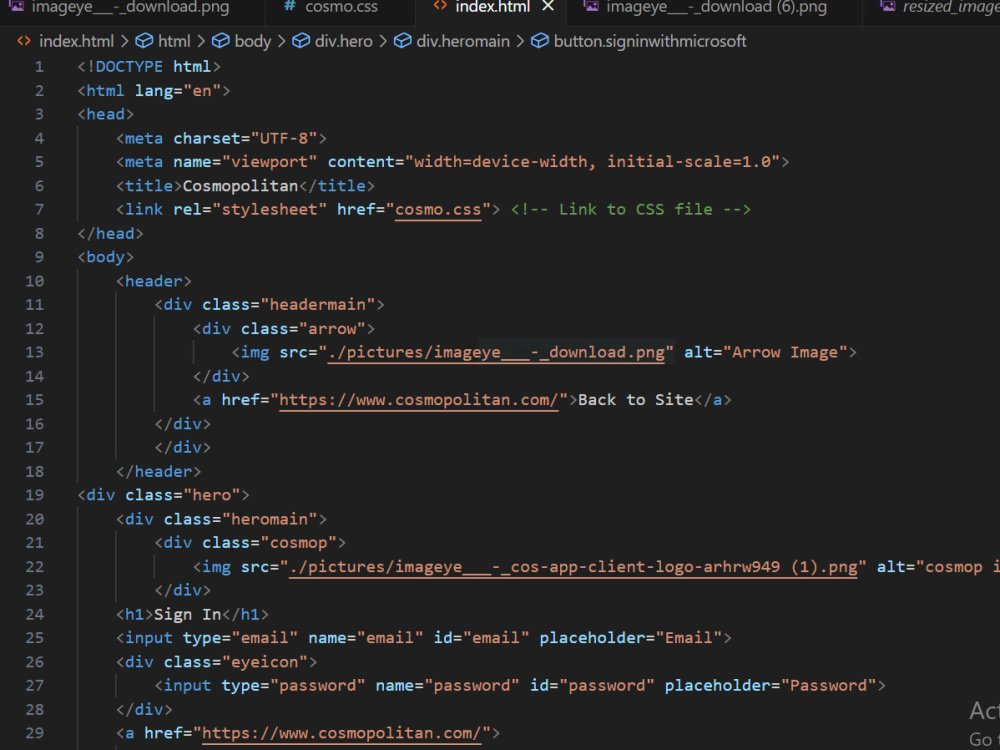Click the "Arrow Image" alt value
Viewport: 1000px width, 750px height.
click(x=785, y=353)
